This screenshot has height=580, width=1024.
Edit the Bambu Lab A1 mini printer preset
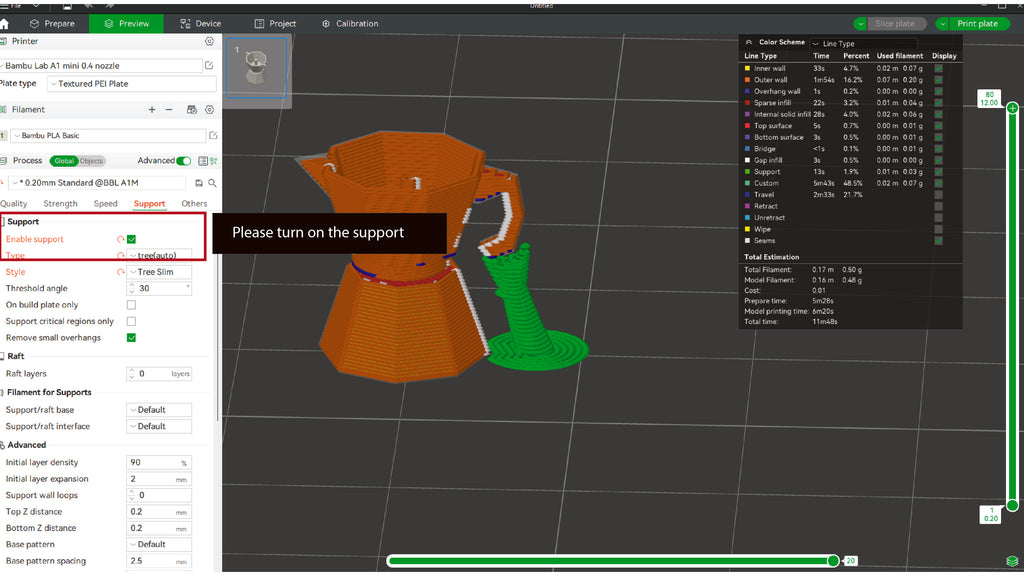209,65
